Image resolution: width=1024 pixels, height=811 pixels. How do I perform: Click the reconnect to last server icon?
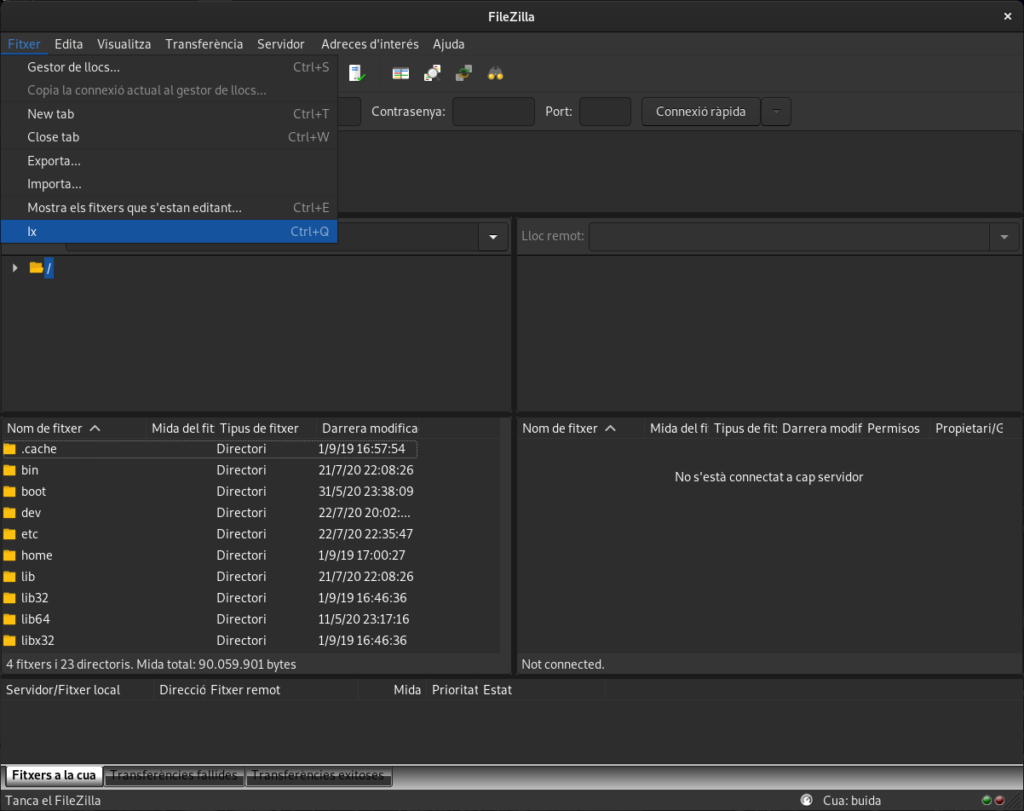click(357, 73)
